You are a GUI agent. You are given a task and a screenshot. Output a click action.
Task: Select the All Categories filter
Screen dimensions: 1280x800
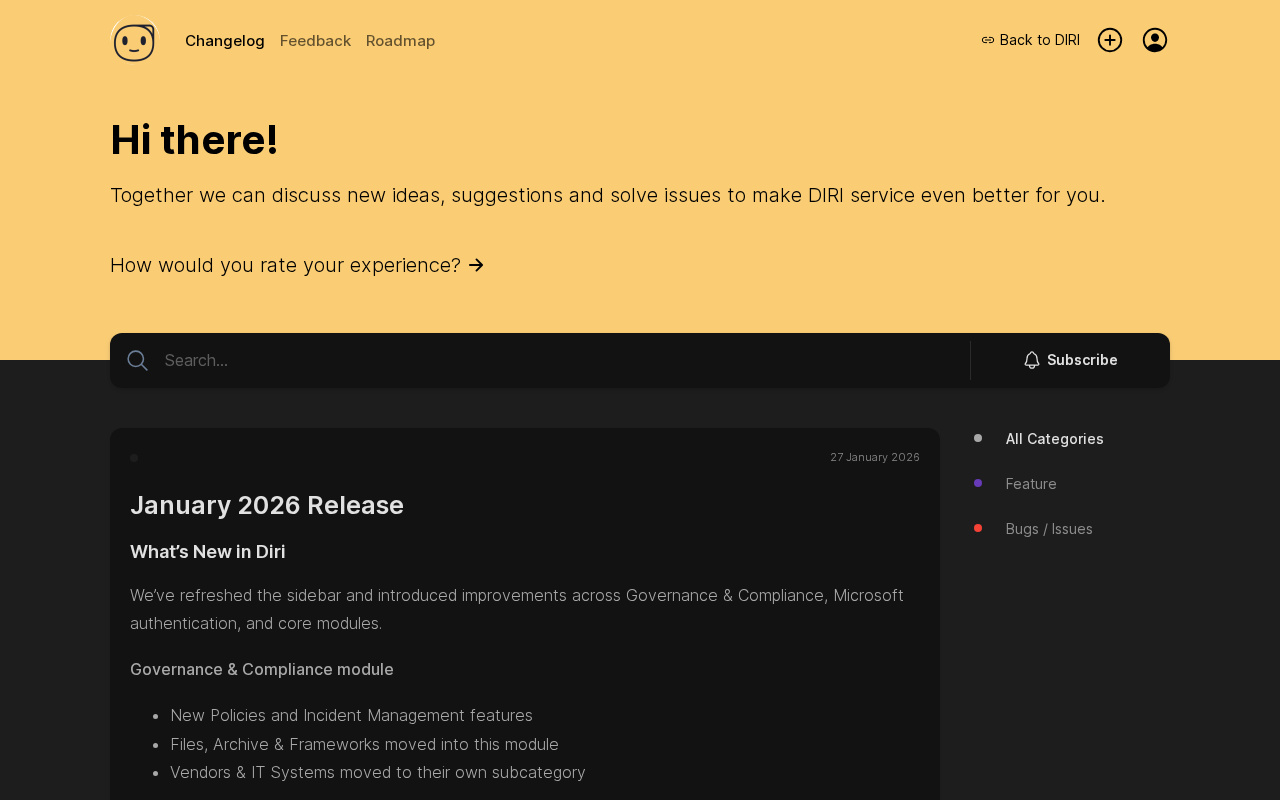point(1054,439)
